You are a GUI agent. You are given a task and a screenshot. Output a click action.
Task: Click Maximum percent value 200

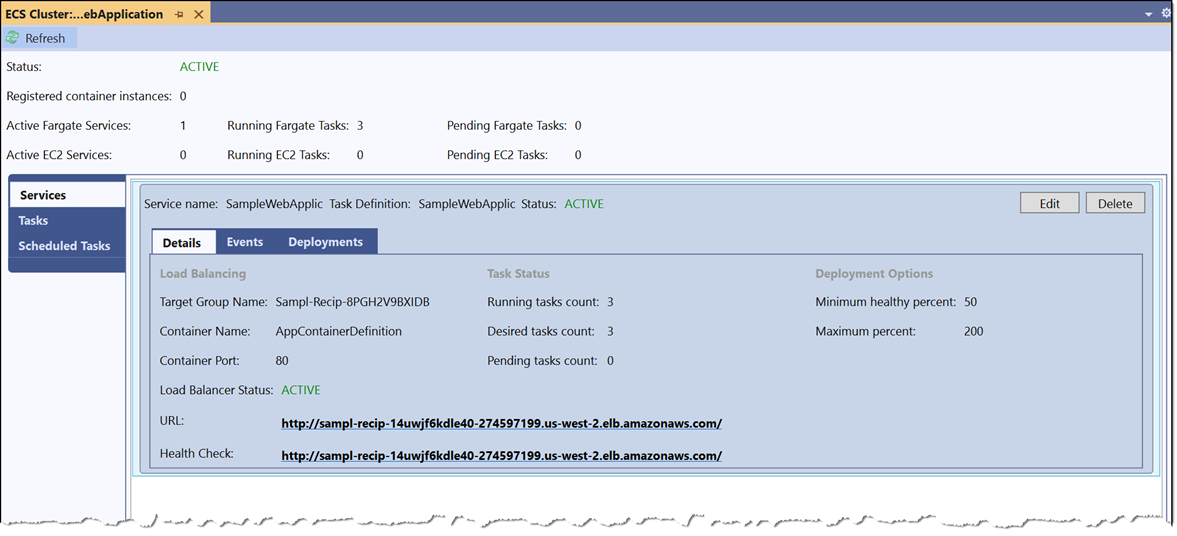(974, 331)
